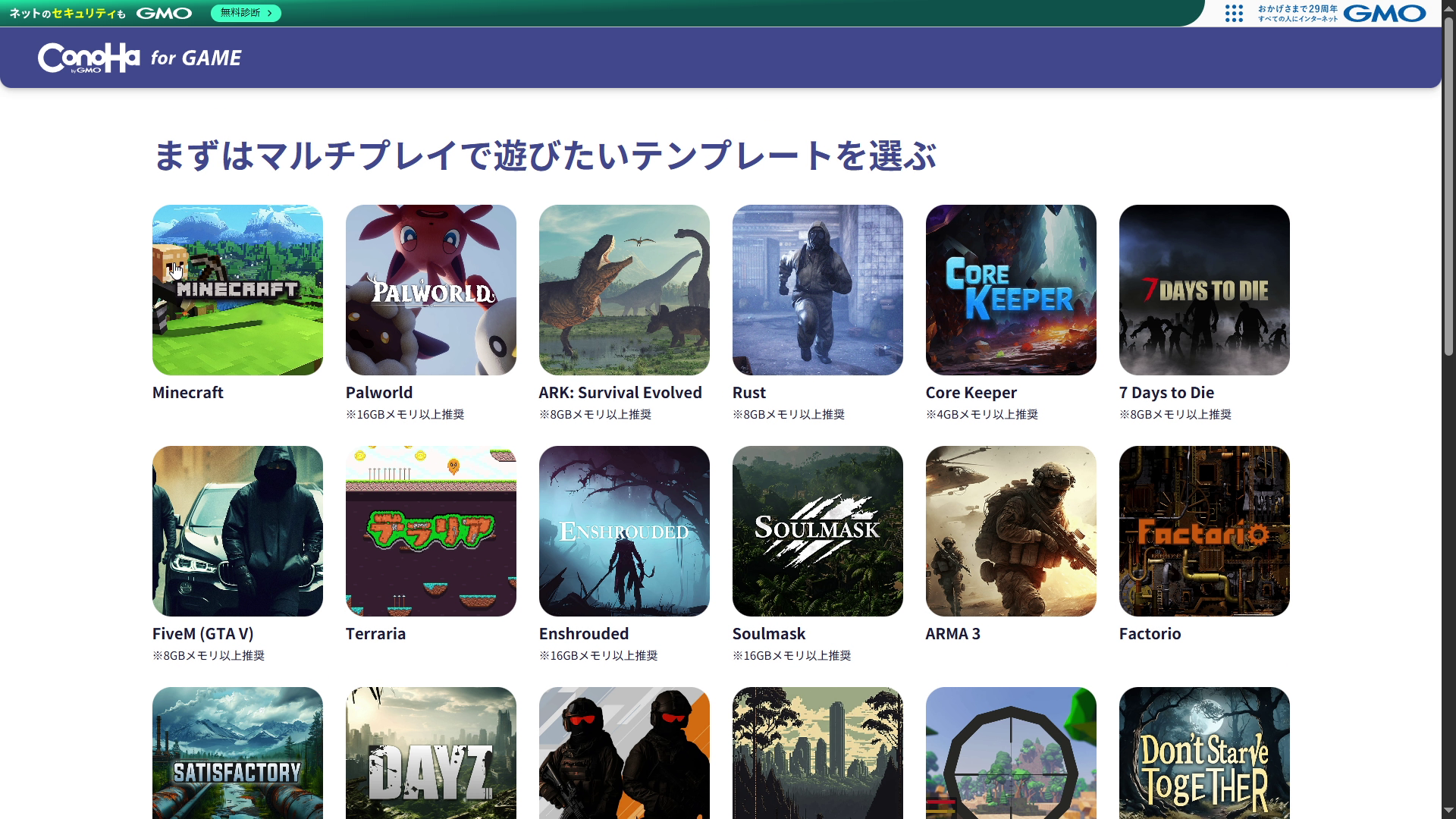Choose the Palworld game image

(x=431, y=290)
